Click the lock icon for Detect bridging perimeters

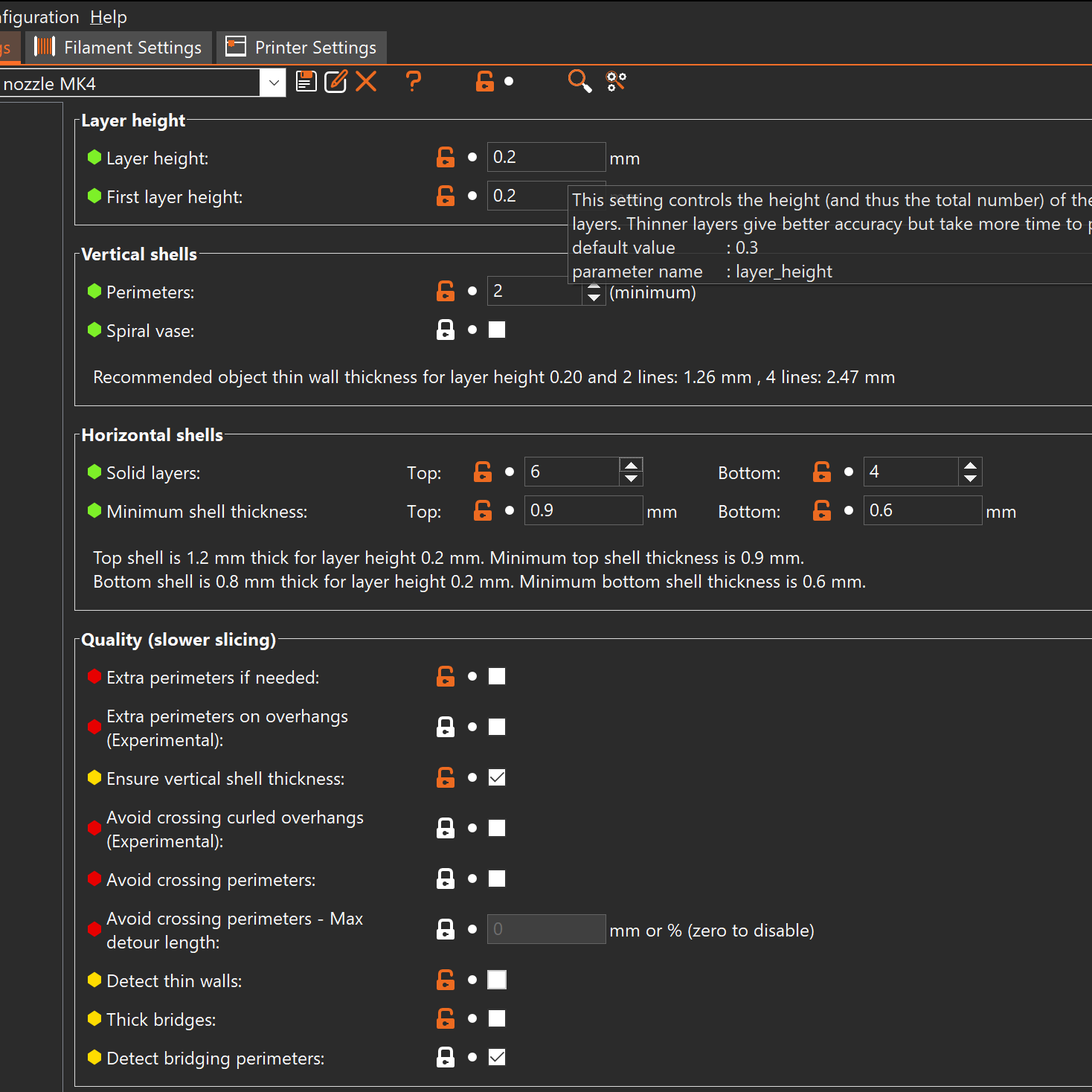(446, 1057)
